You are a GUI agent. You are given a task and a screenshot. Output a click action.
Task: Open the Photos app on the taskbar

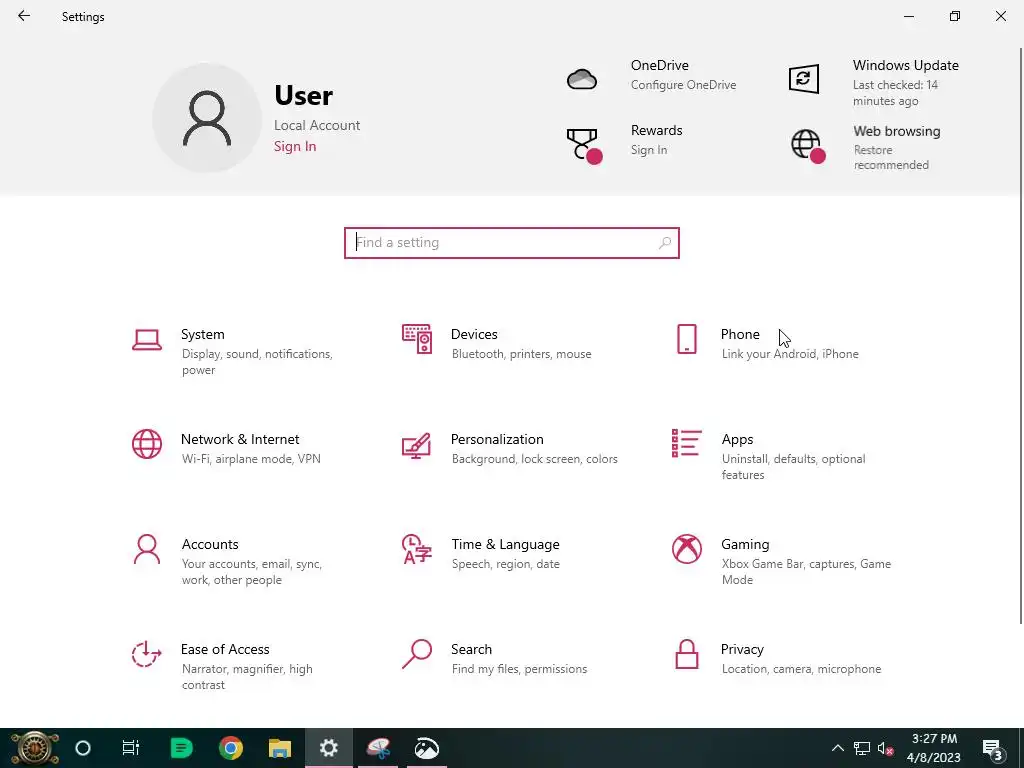[427, 748]
